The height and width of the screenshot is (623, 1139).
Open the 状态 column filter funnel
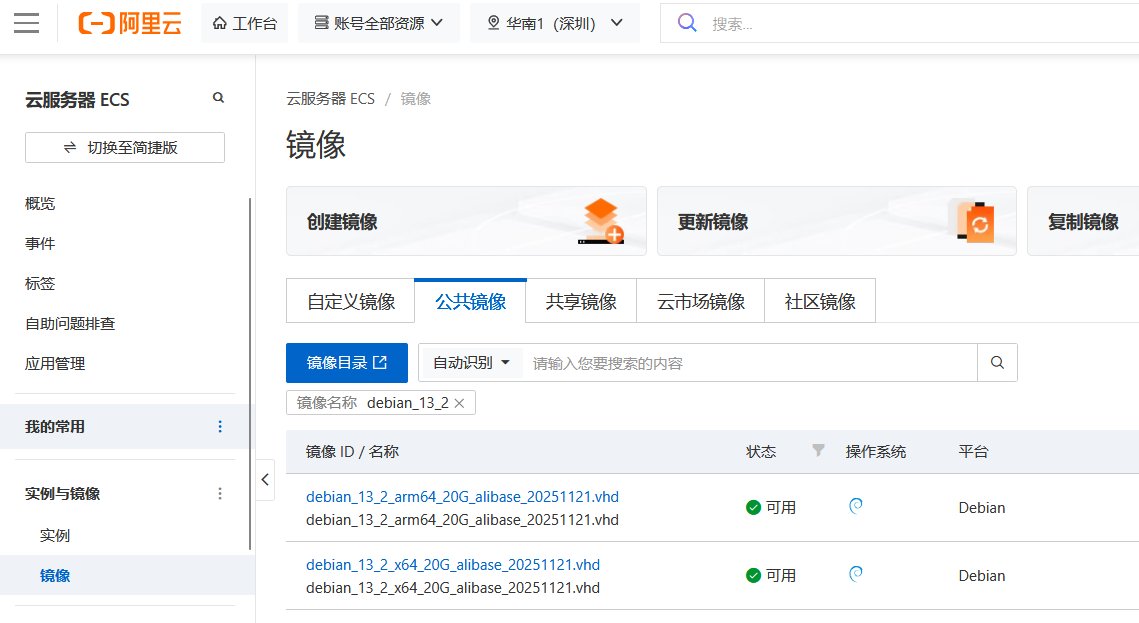coord(818,451)
